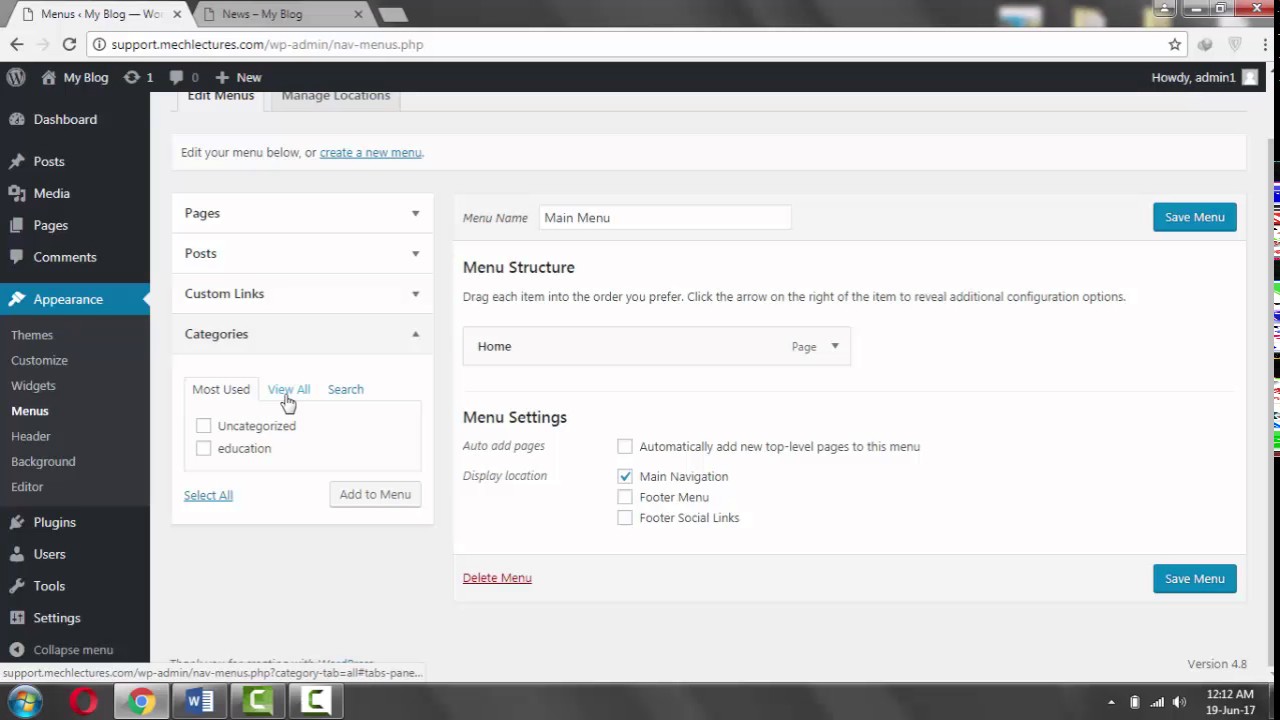Screen dimensions: 1280x720
Task: Select the Most Used categories tab
Action: [221, 389]
